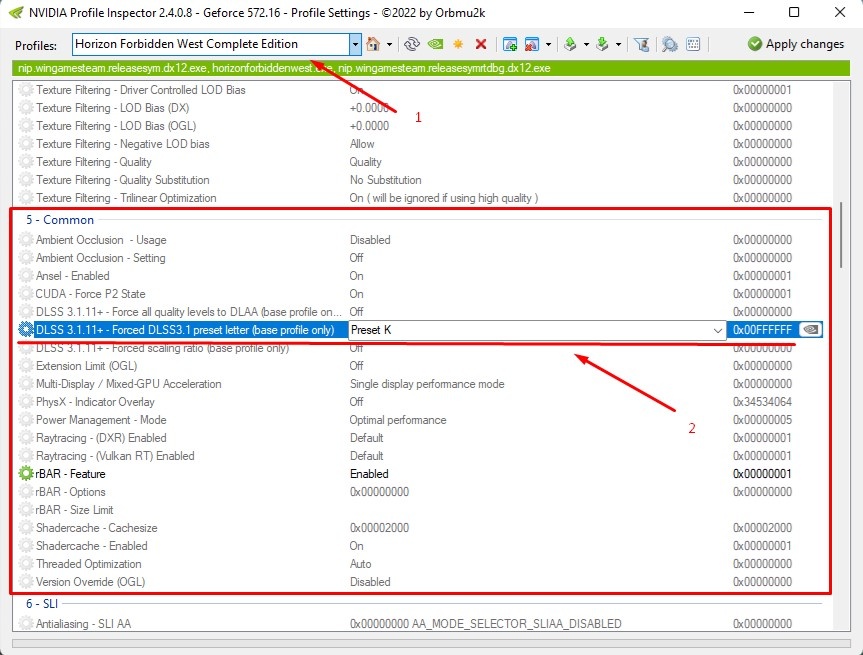The height and width of the screenshot is (655, 863).
Task: Remove application from profile icon
Action: click(x=532, y=44)
